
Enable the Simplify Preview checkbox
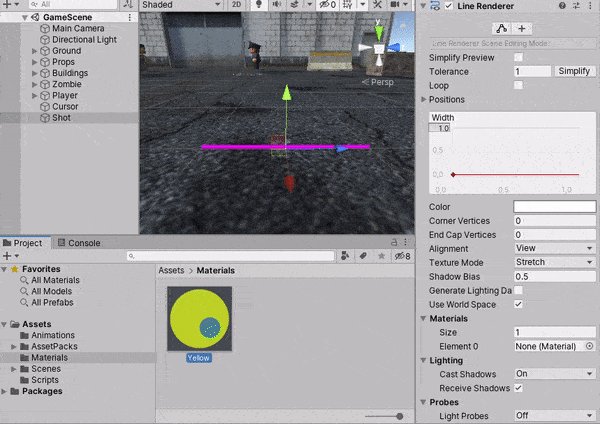[518, 57]
